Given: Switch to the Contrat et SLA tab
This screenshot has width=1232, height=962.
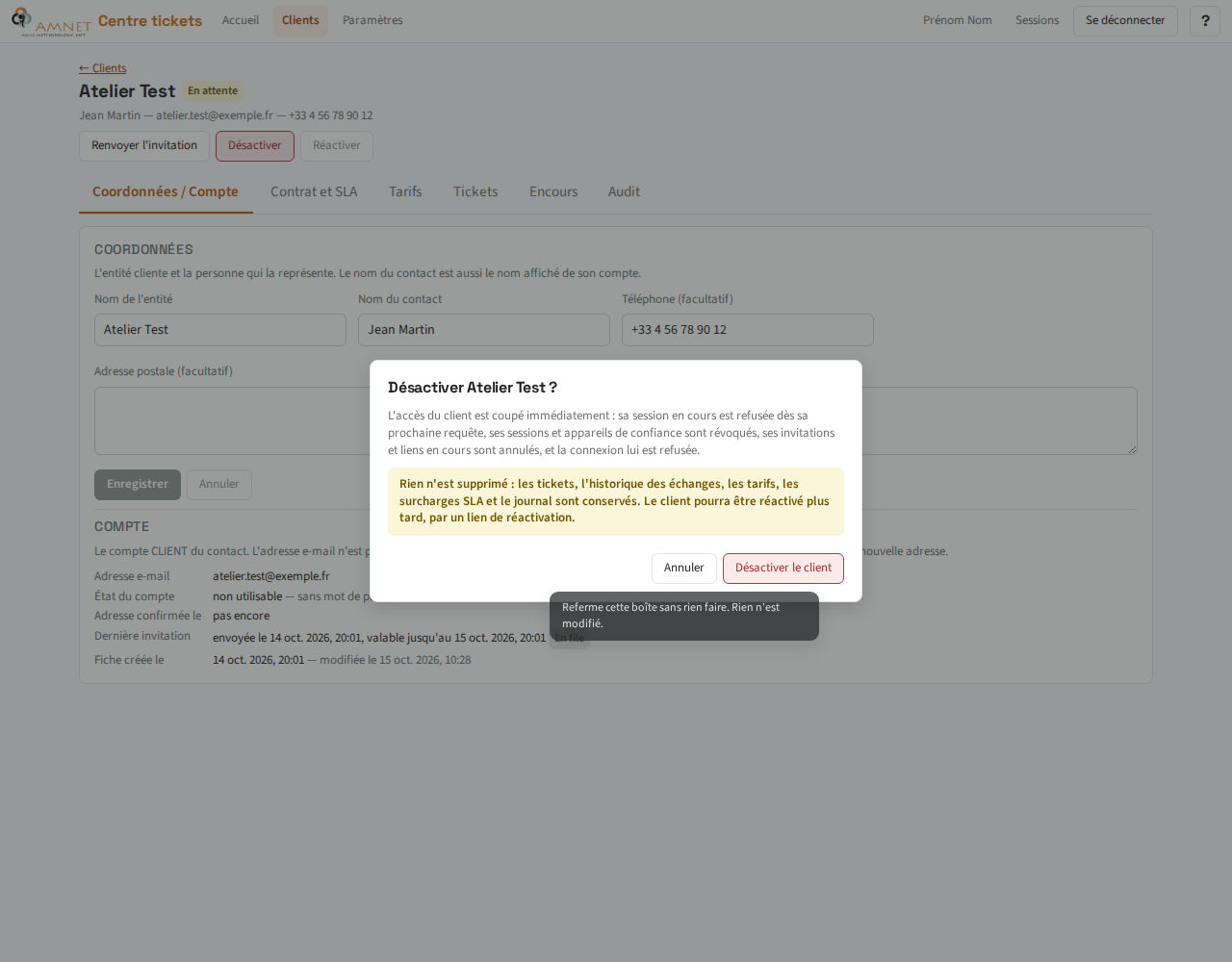Looking at the screenshot, I should coord(314,192).
